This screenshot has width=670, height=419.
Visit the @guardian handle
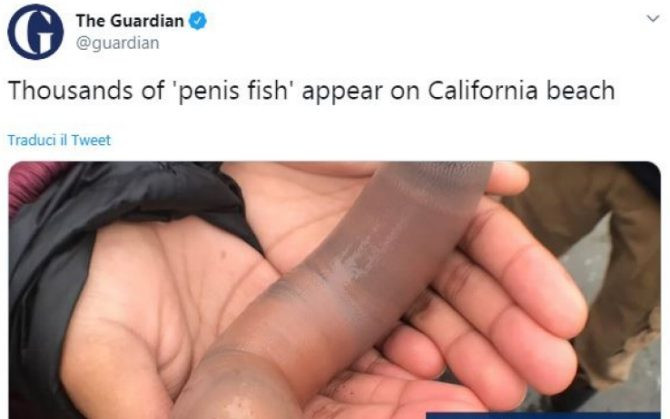118,43
